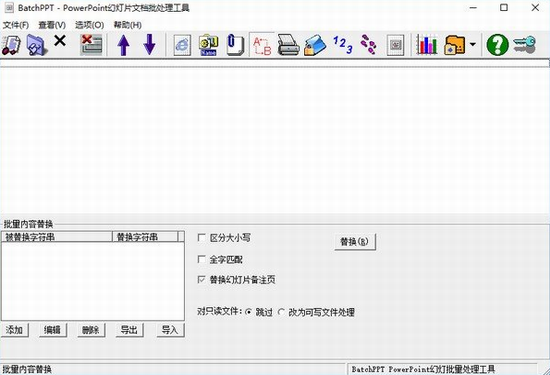Click the green question mark help icon
The height and width of the screenshot is (375, 550).
tap(497, 45)
